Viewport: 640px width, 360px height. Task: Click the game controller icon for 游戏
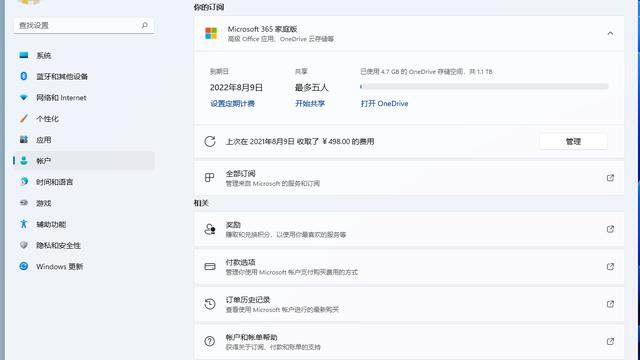[24, 203]
